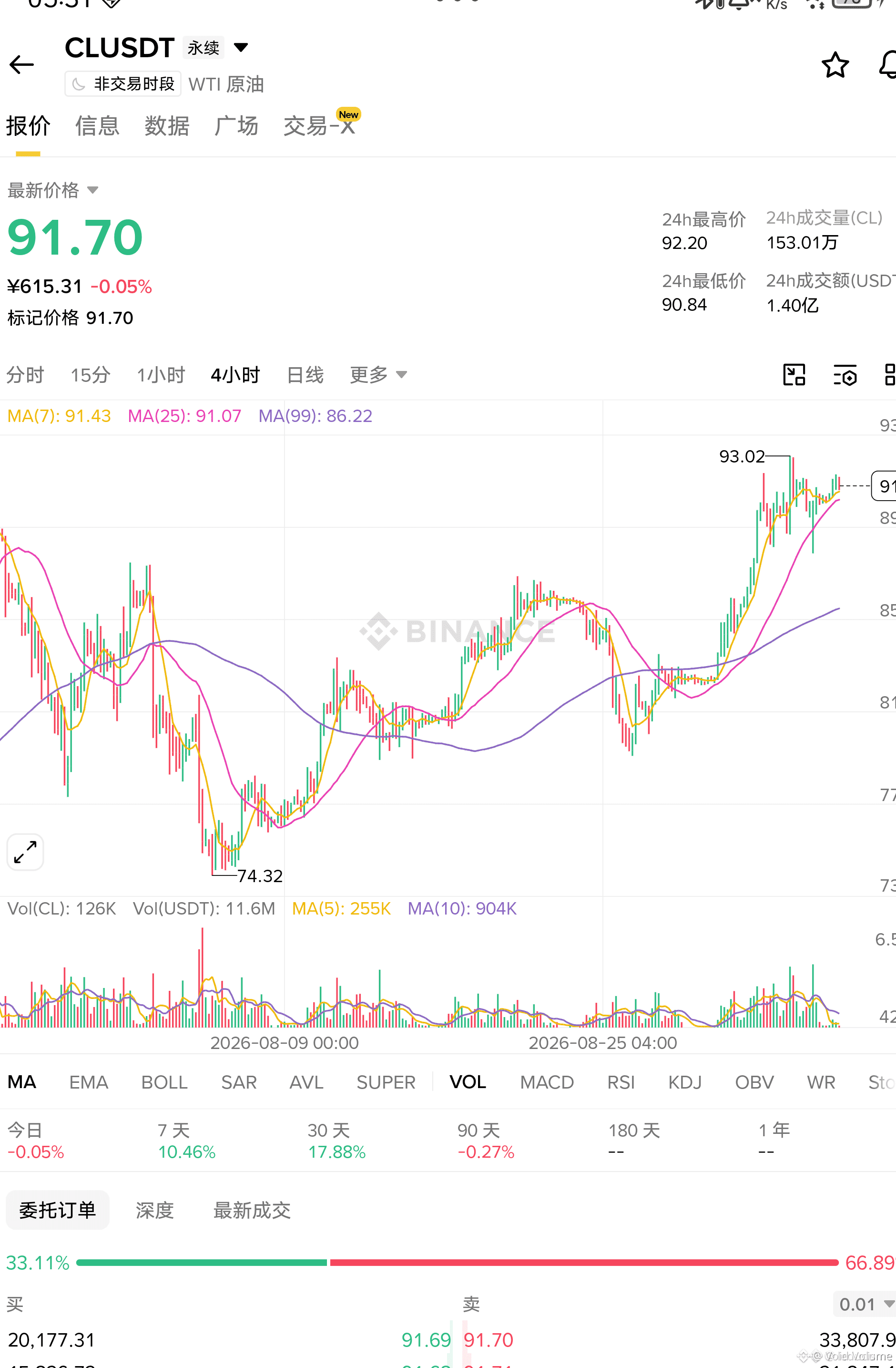Select the 日线 timeframe
Screen dimensions: 896x1368
click(x=305, y=375)
